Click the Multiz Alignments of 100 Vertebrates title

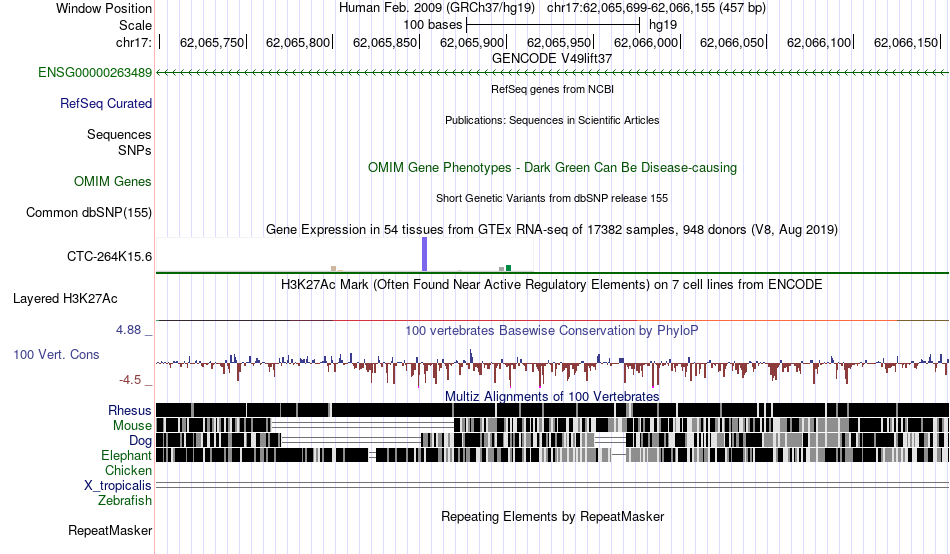click(x=552, y=396)
